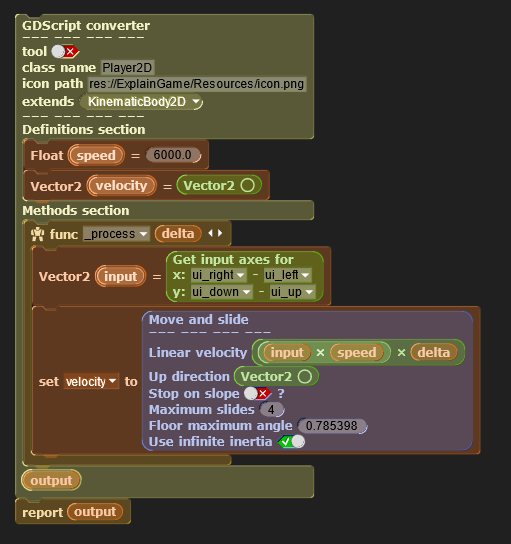Toggle the tool boolean switch
The height and width of the screenshot is (544, 511).
click(x=65, y=52)
